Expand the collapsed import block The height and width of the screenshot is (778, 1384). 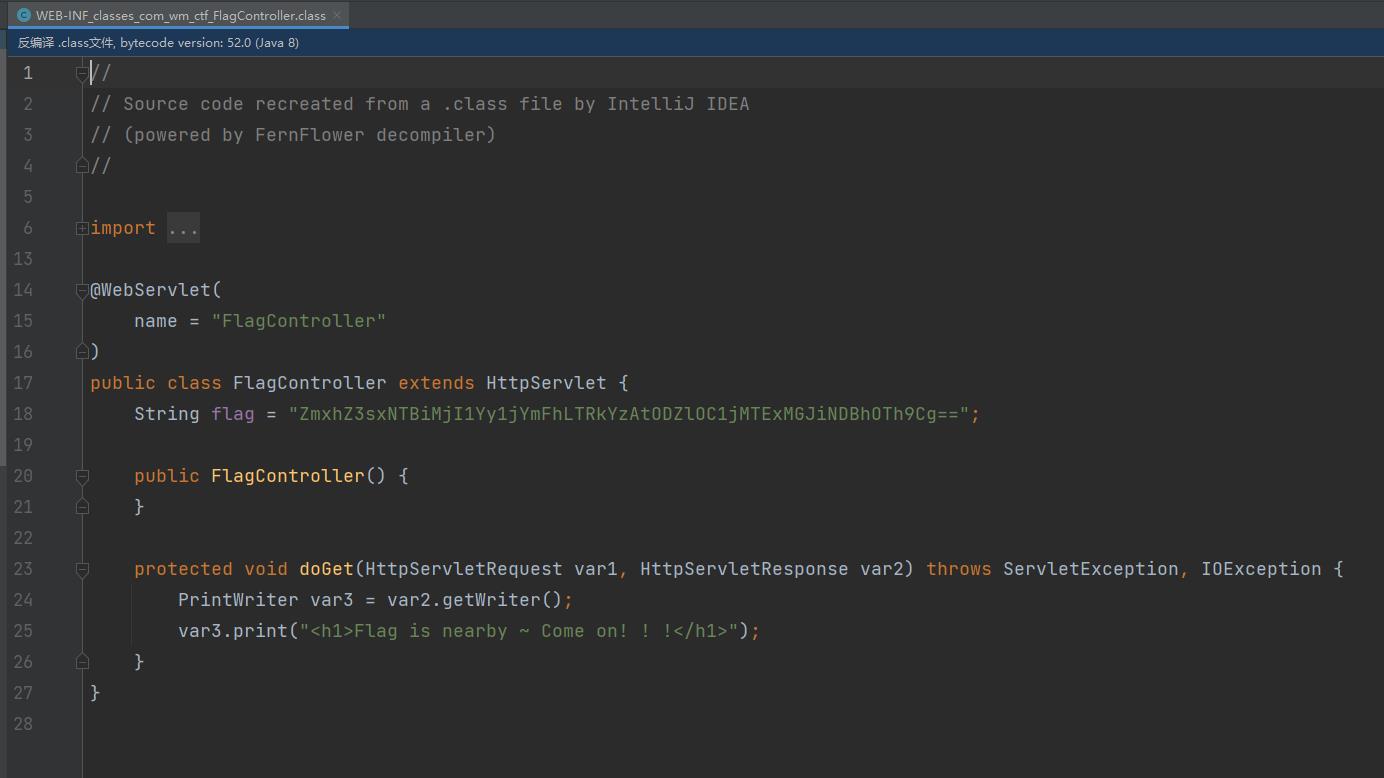point(83,228)
